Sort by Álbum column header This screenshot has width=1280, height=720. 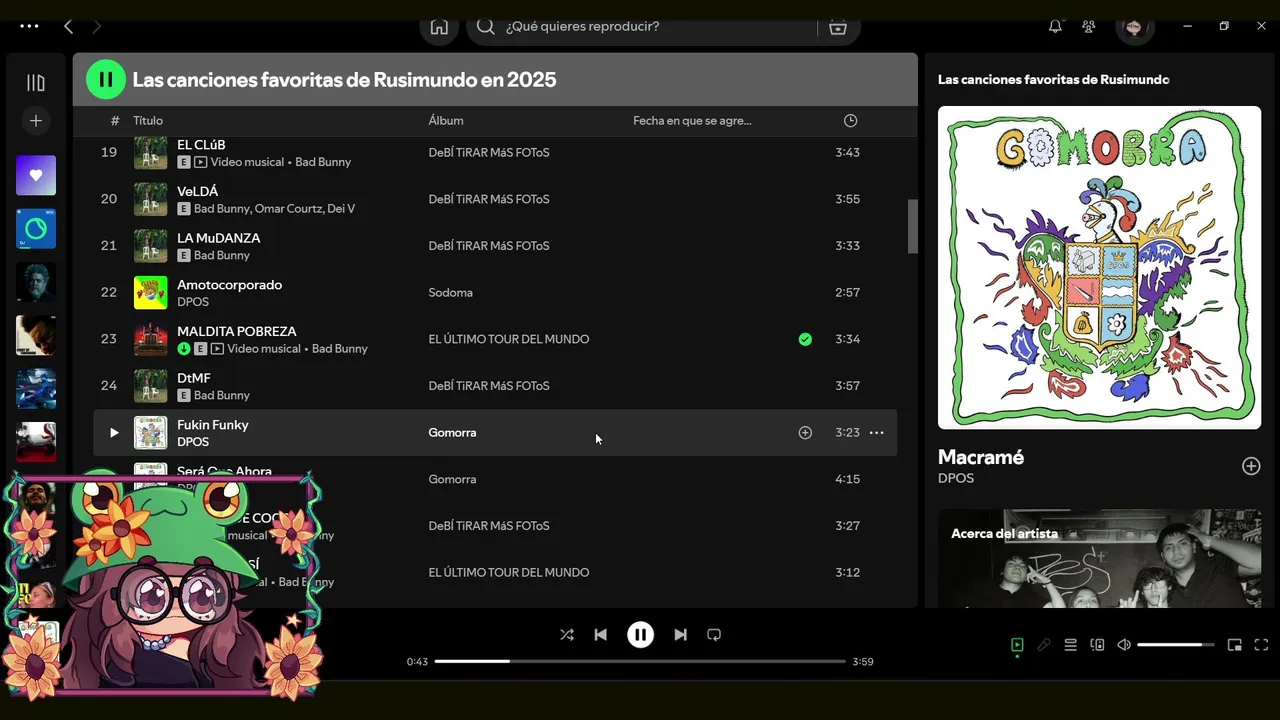[446, 121]
